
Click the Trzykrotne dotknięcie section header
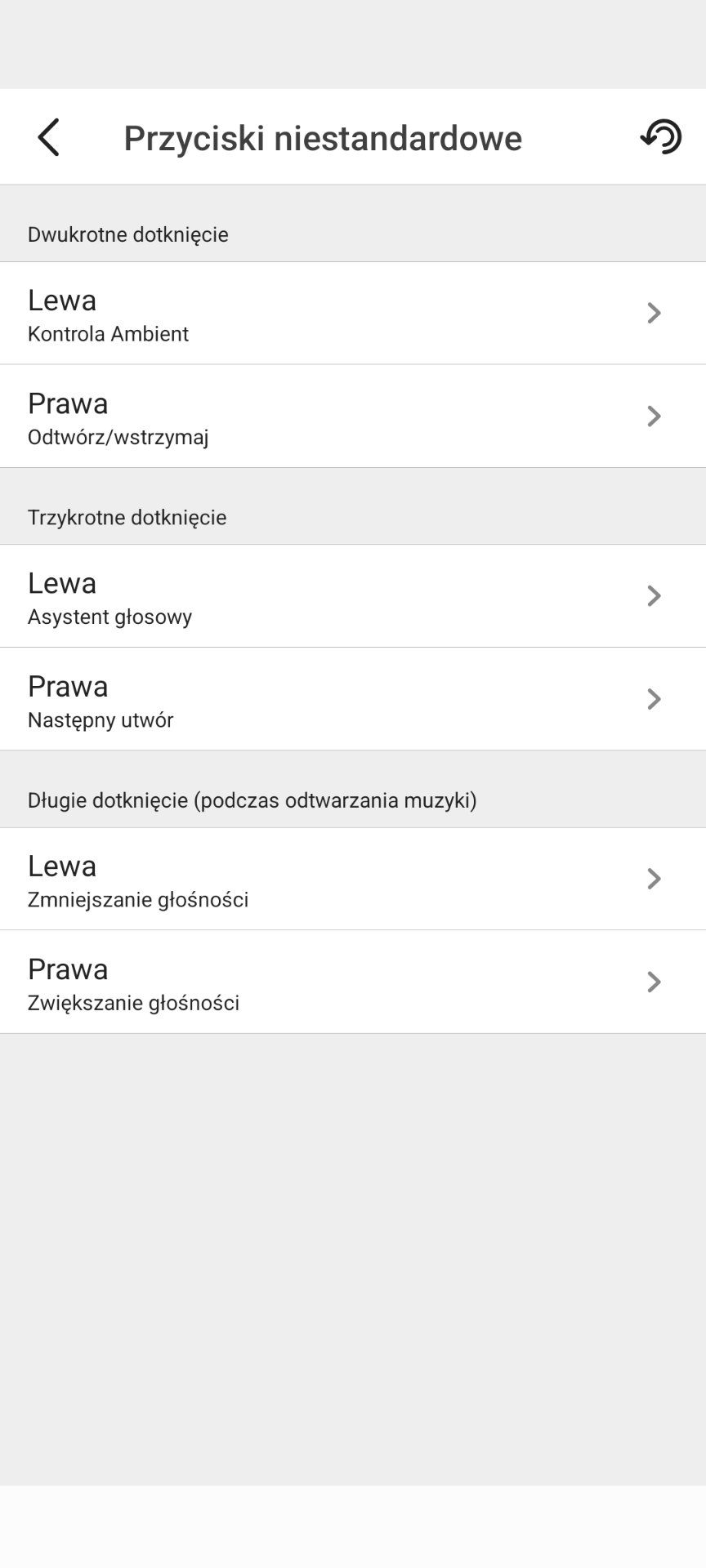[127, 518]
